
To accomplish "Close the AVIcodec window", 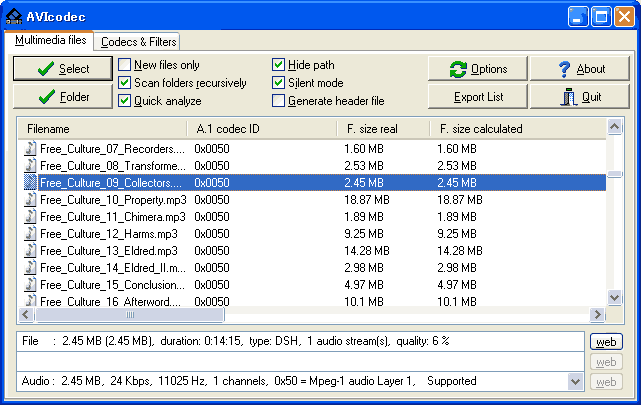I will pos(624,17).
